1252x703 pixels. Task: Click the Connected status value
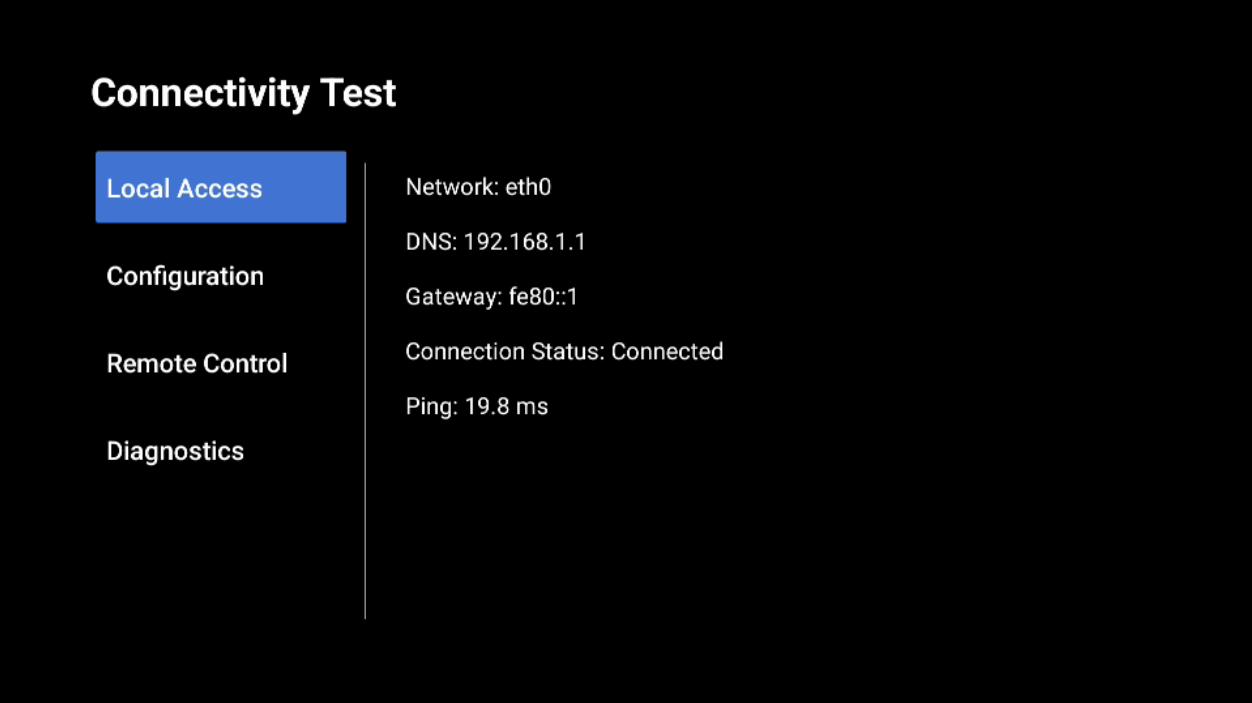[667, 352]
